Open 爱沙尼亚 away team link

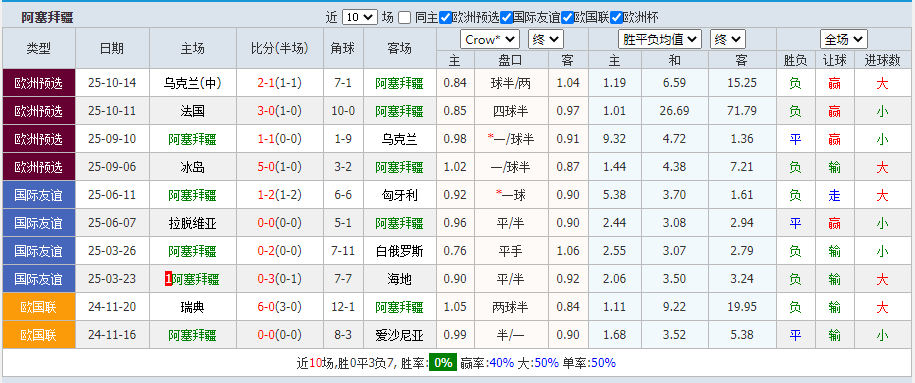click(x=400, y=335)
